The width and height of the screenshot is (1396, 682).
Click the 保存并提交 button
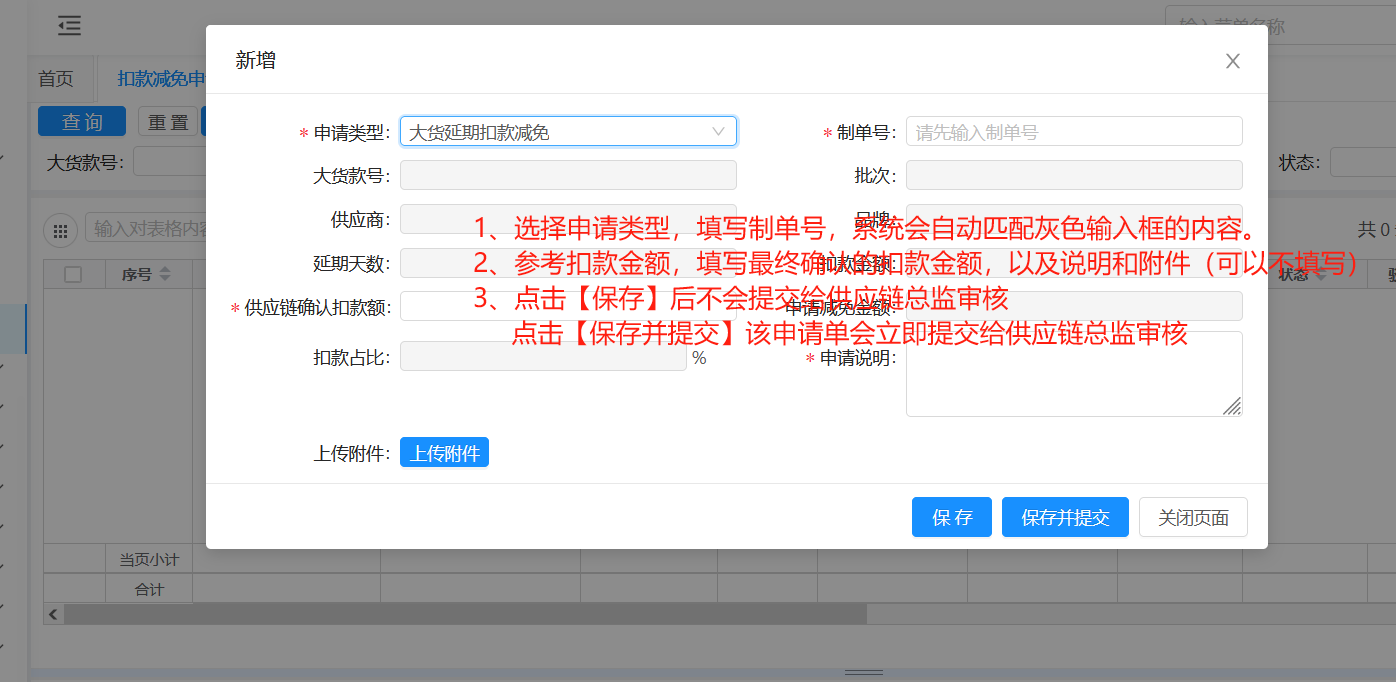[1065, 517]
